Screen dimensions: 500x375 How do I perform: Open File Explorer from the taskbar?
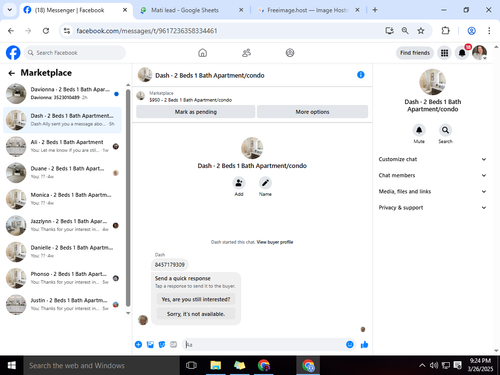[x=216, y=365]
